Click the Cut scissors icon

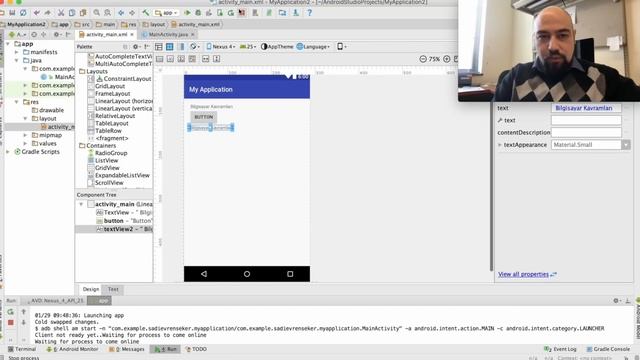tap(61, 13)
